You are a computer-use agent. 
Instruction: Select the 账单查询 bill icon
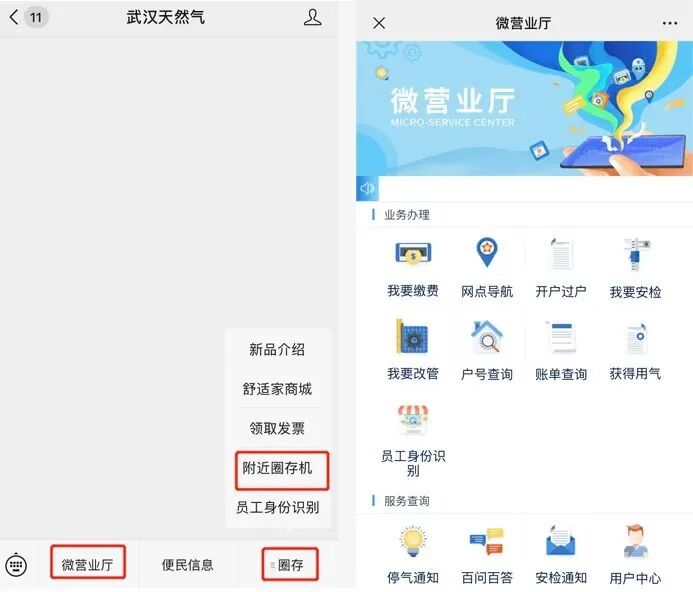(561, 337)
